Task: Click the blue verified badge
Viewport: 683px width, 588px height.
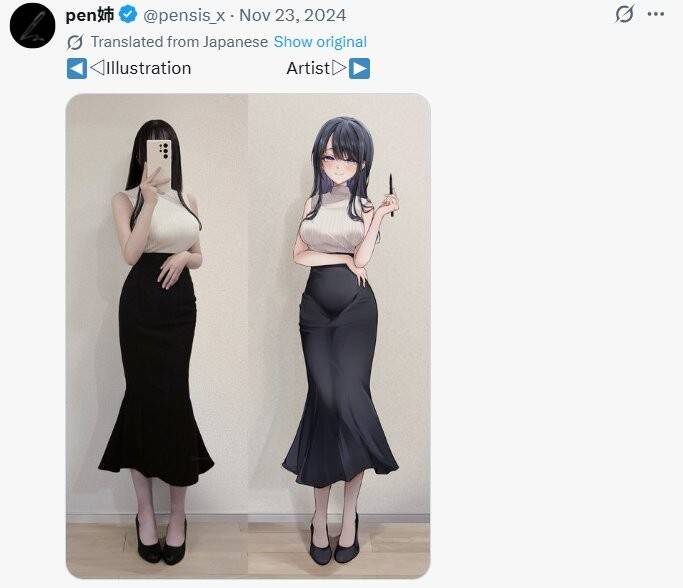Action: (x=128, y=15)
